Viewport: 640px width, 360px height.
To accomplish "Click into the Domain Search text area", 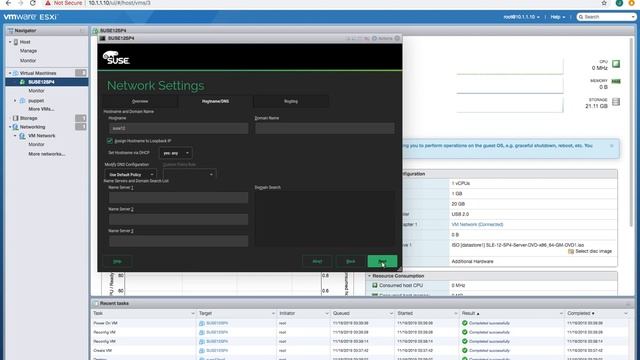I will (x=325, y=219).
